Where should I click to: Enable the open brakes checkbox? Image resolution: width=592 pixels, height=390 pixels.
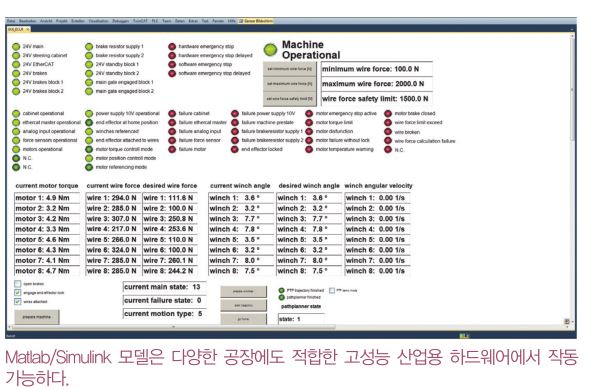point(18,284)
